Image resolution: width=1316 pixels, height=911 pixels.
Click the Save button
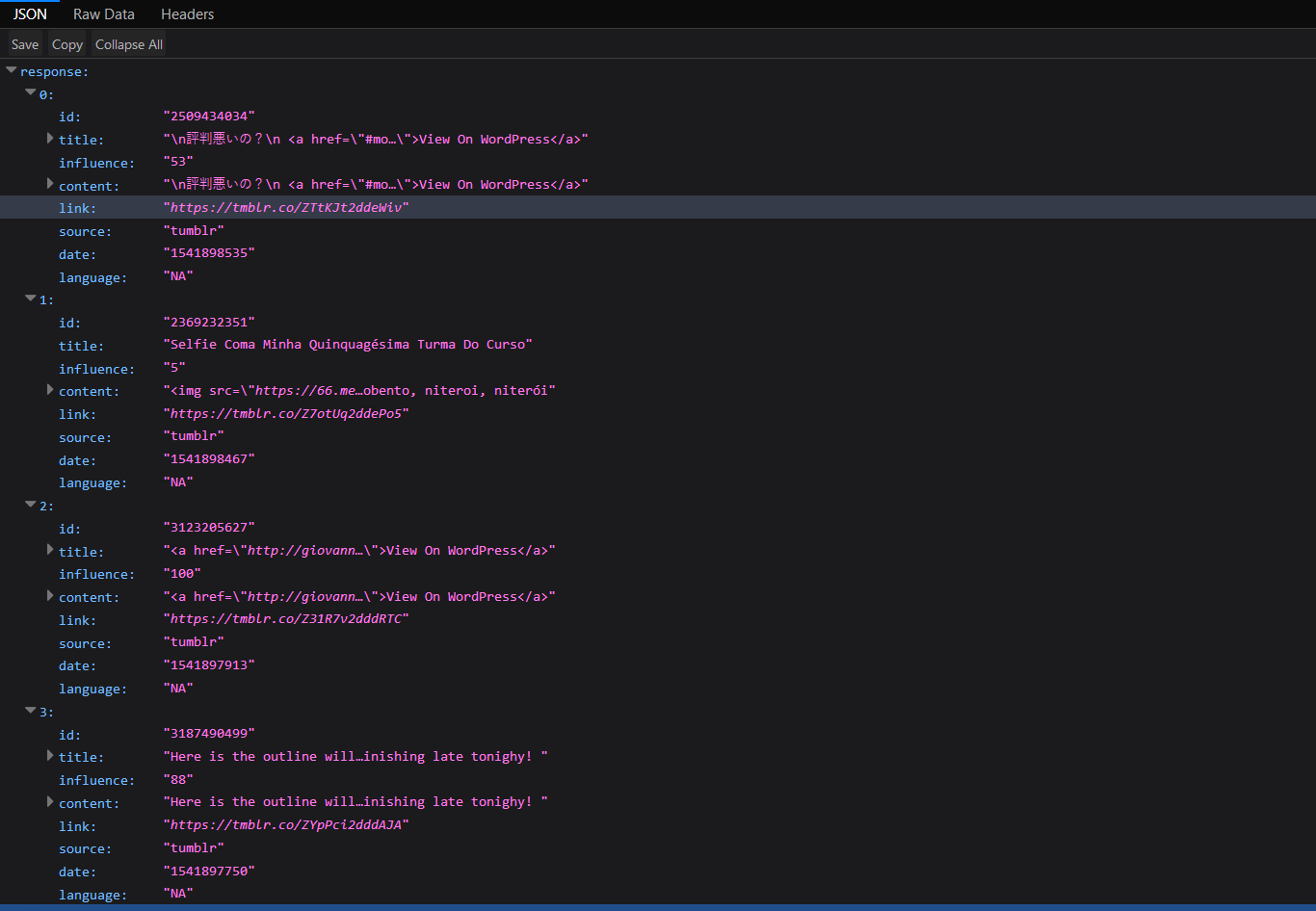pos(25,44)
